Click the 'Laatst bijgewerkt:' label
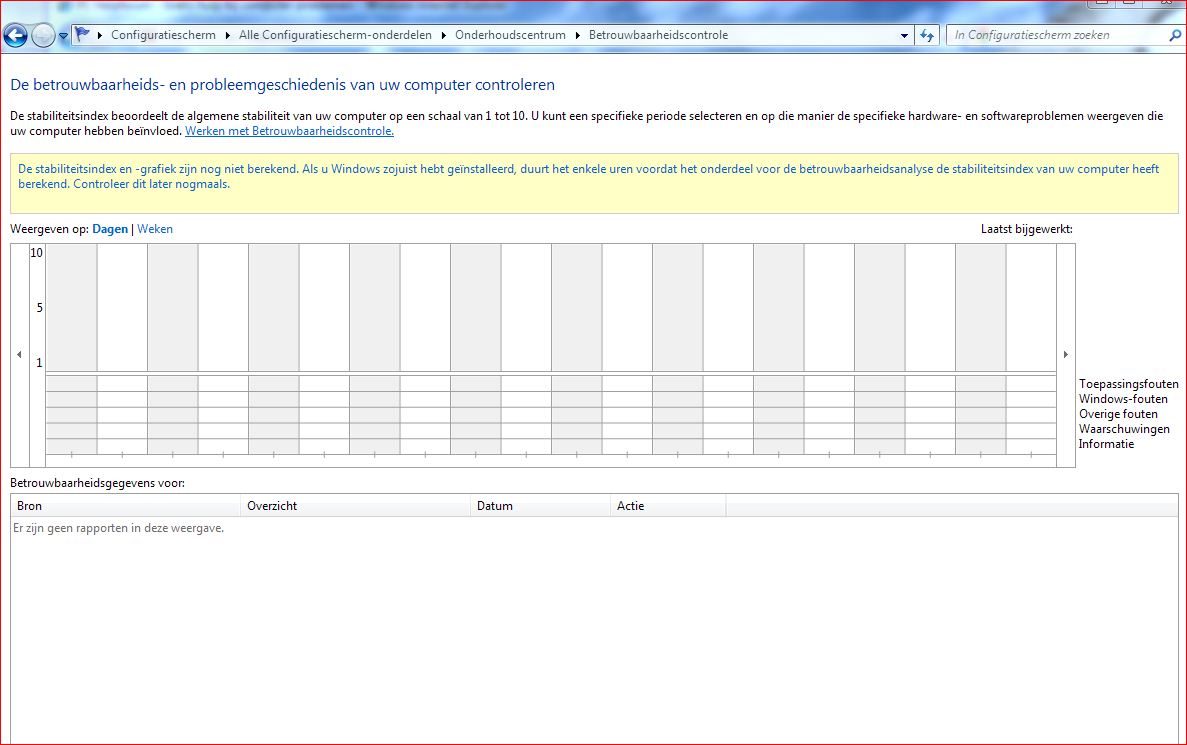The width and height of the screenshot is (1187, 745). [x=1027, y=229]
